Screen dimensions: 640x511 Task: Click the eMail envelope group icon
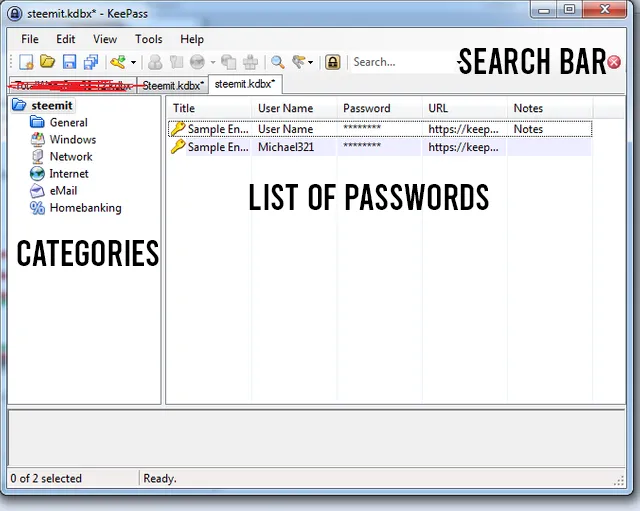click(37, 191)
